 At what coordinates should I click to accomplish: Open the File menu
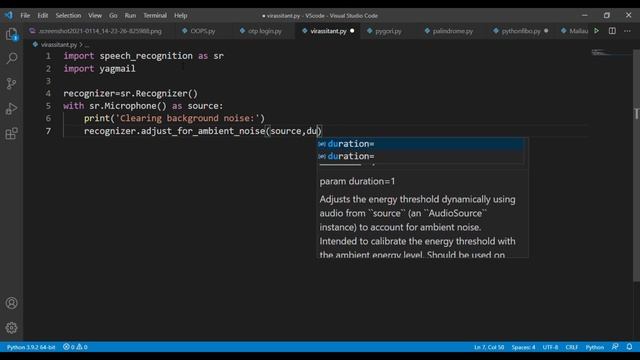pyautogui.click(x=25, y=16)
